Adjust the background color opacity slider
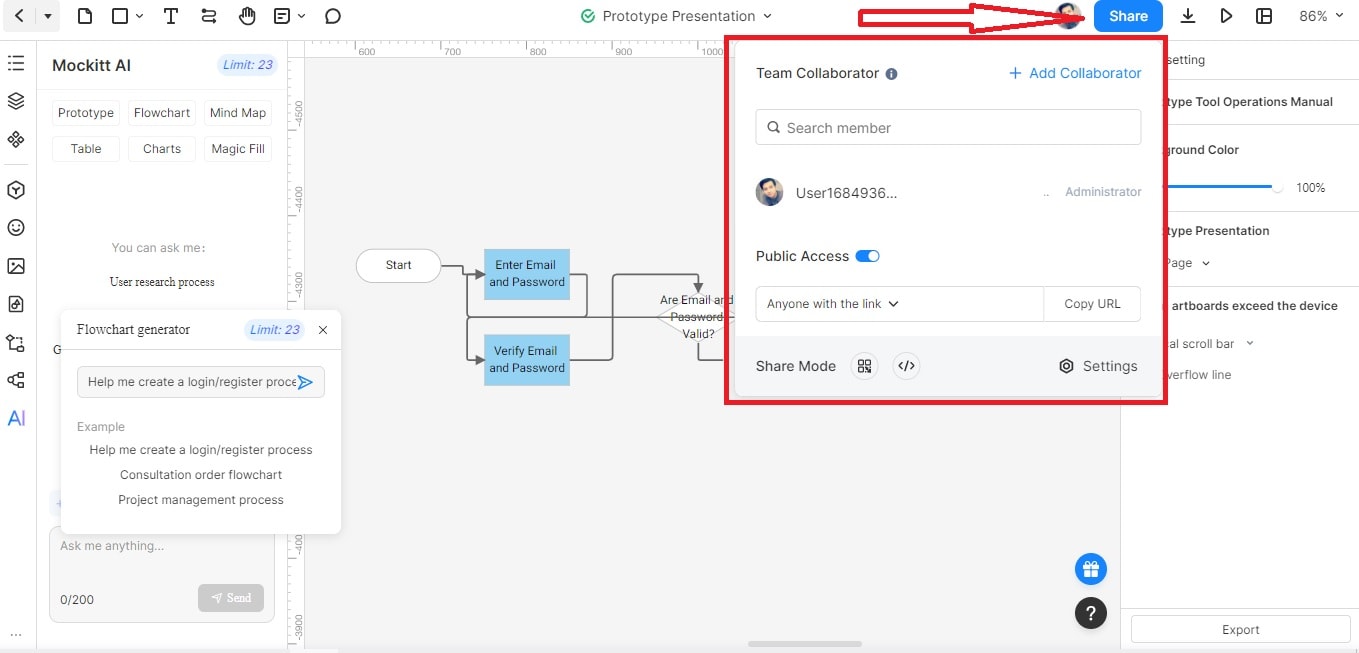The height and width of the screenshot is (653, 1359). click(x=1277, y=187)
